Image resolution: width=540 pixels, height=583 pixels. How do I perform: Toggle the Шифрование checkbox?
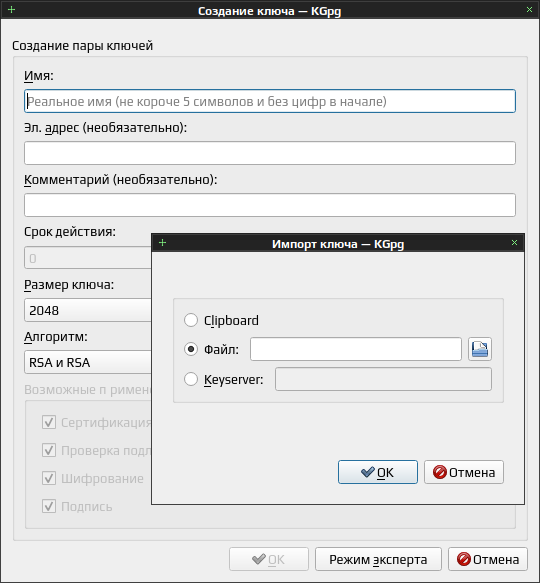point(49,478)
